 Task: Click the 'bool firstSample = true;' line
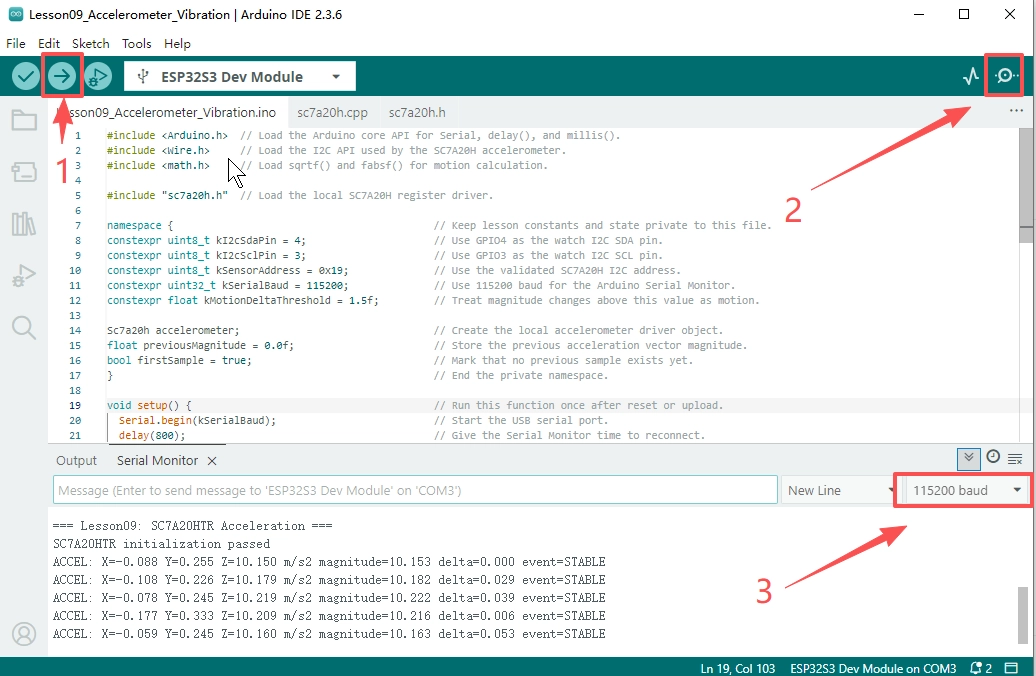(179, 361)
